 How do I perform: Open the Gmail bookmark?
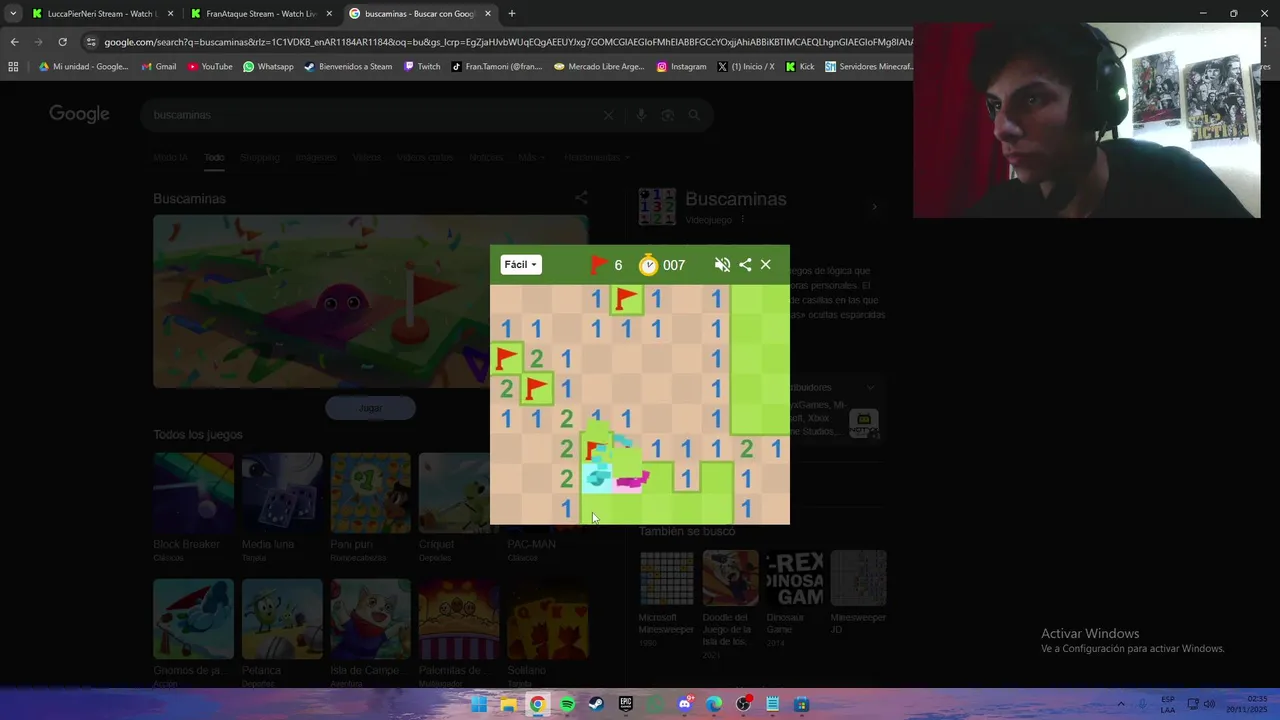159,67
